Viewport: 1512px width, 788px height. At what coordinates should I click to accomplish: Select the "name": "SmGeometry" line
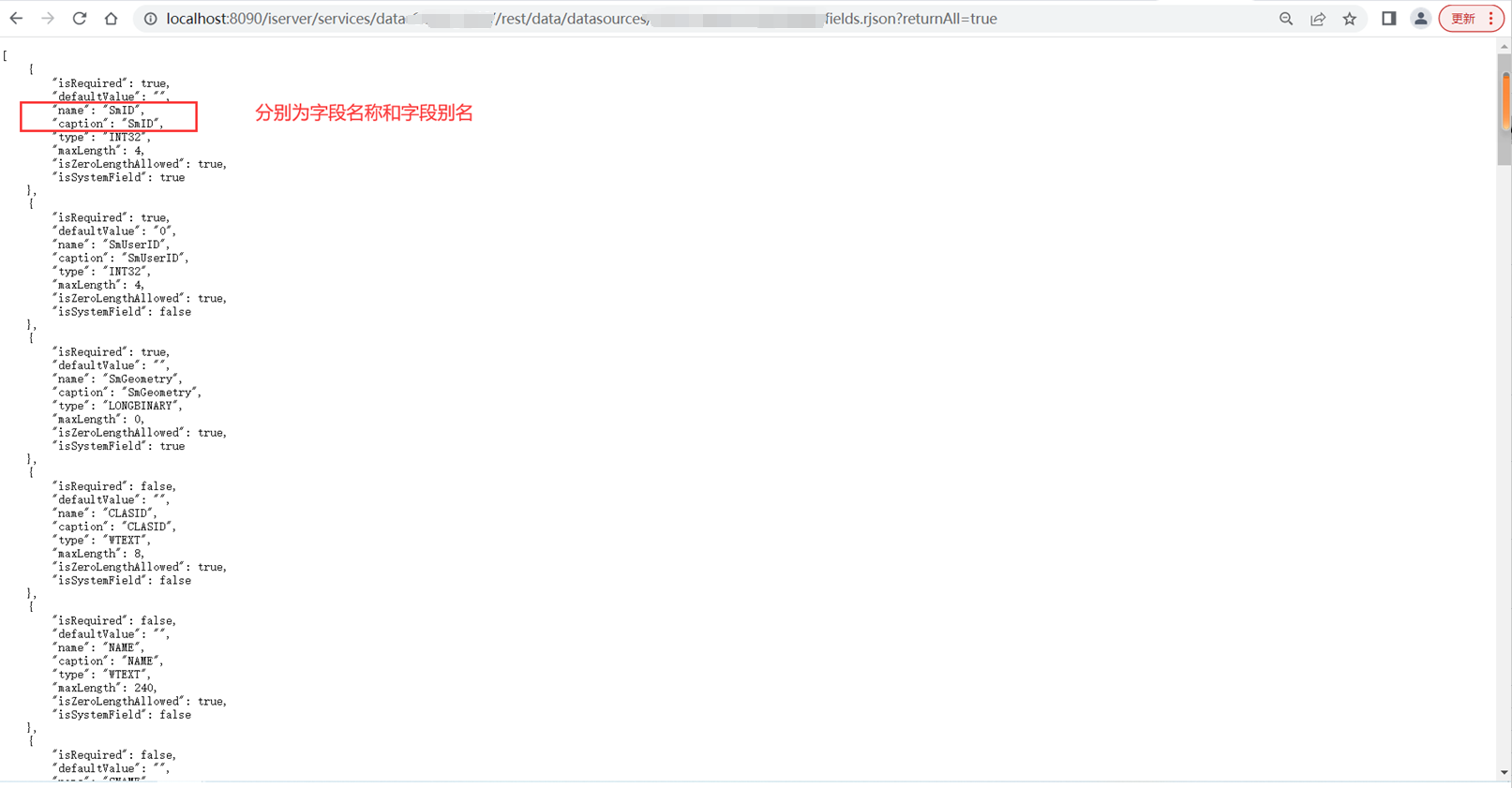point(117,379)
